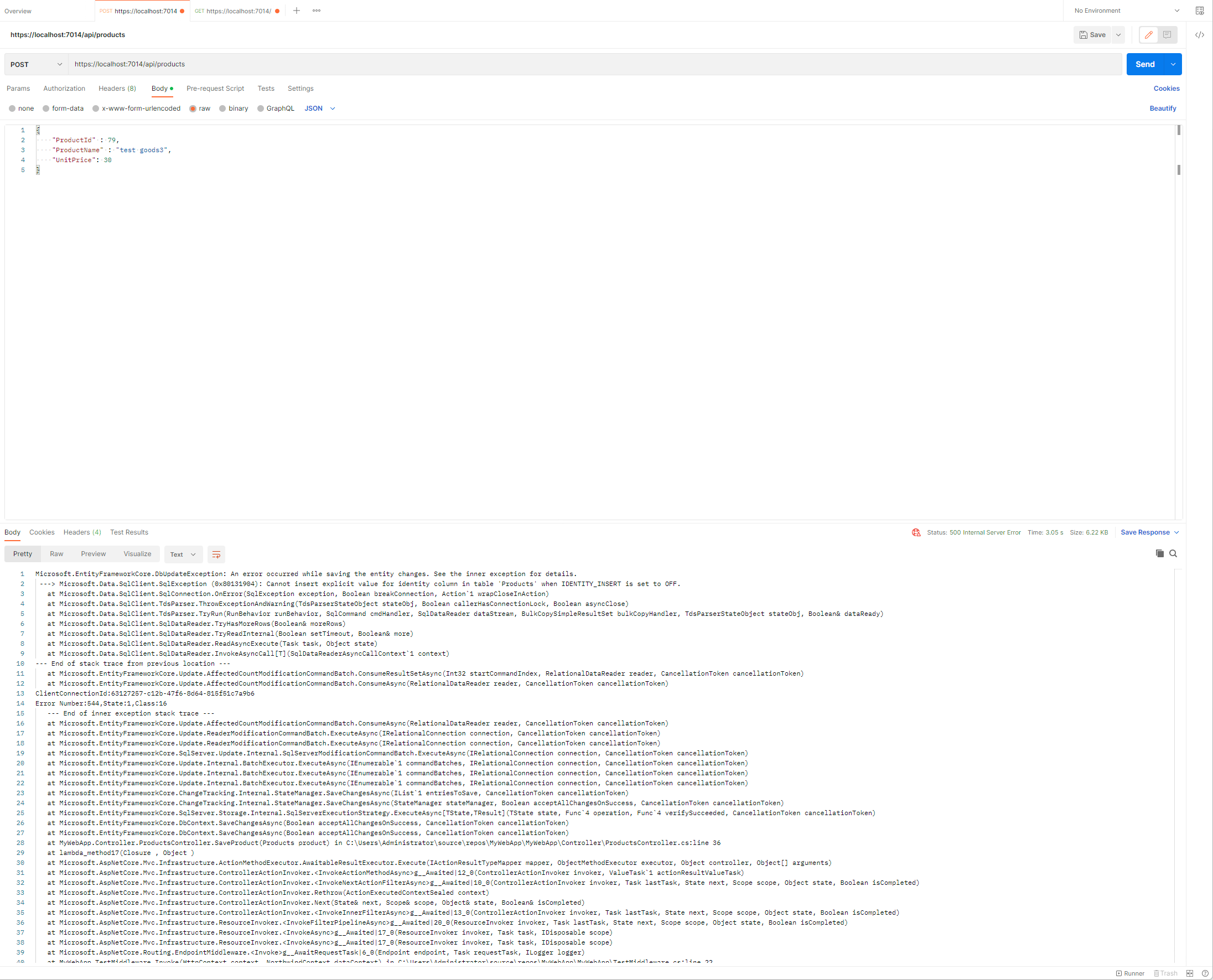This screenshot has width=1213, height=980.
Task: Choose the none body type
Action: (12, 108)
